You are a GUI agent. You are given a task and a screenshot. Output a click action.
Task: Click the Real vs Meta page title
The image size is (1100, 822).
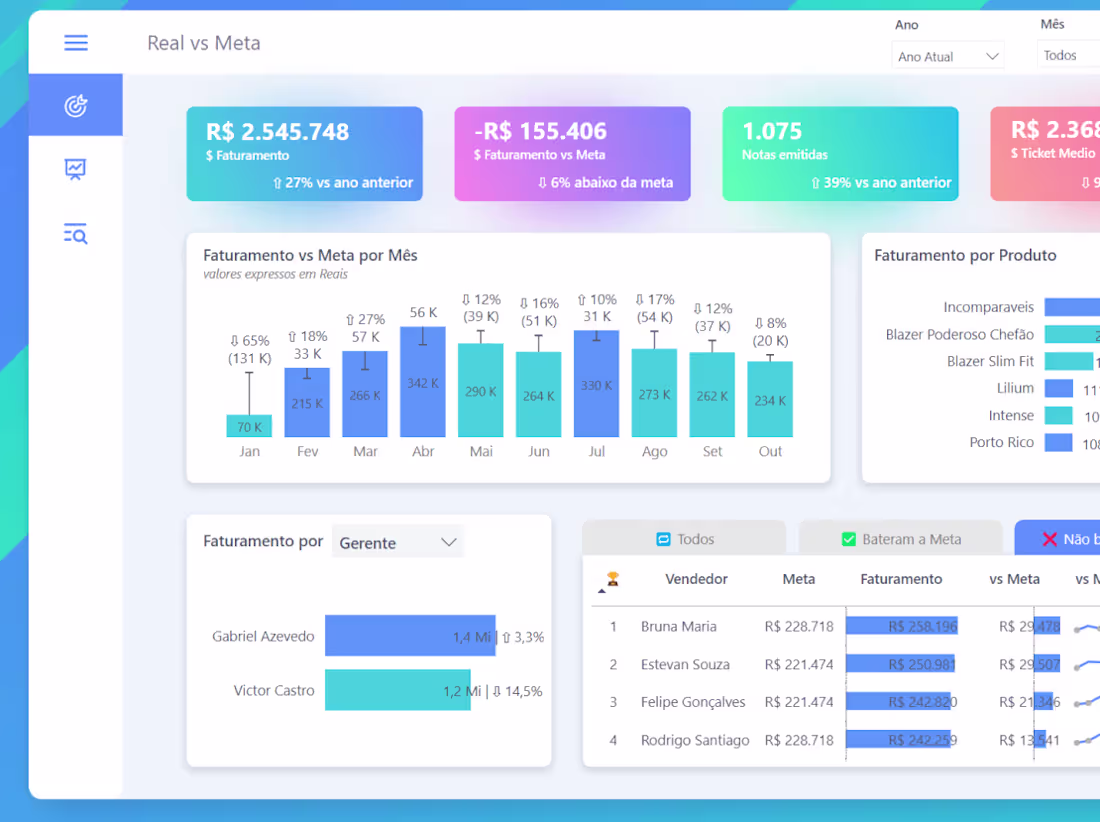point(203,43)
